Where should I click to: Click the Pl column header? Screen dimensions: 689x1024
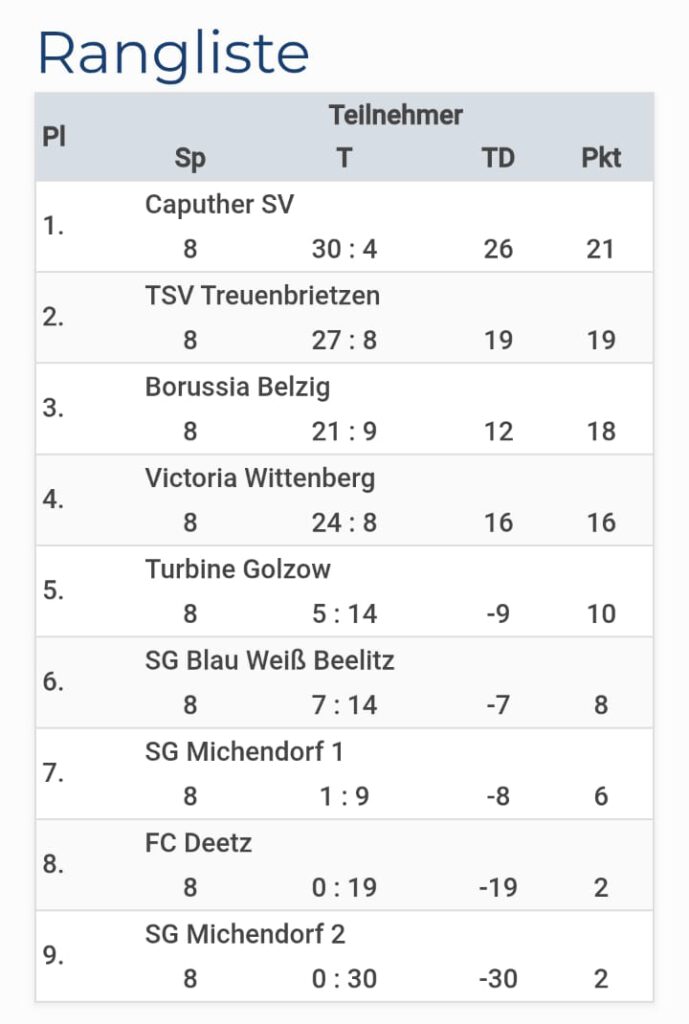click(x=54, y=137)
